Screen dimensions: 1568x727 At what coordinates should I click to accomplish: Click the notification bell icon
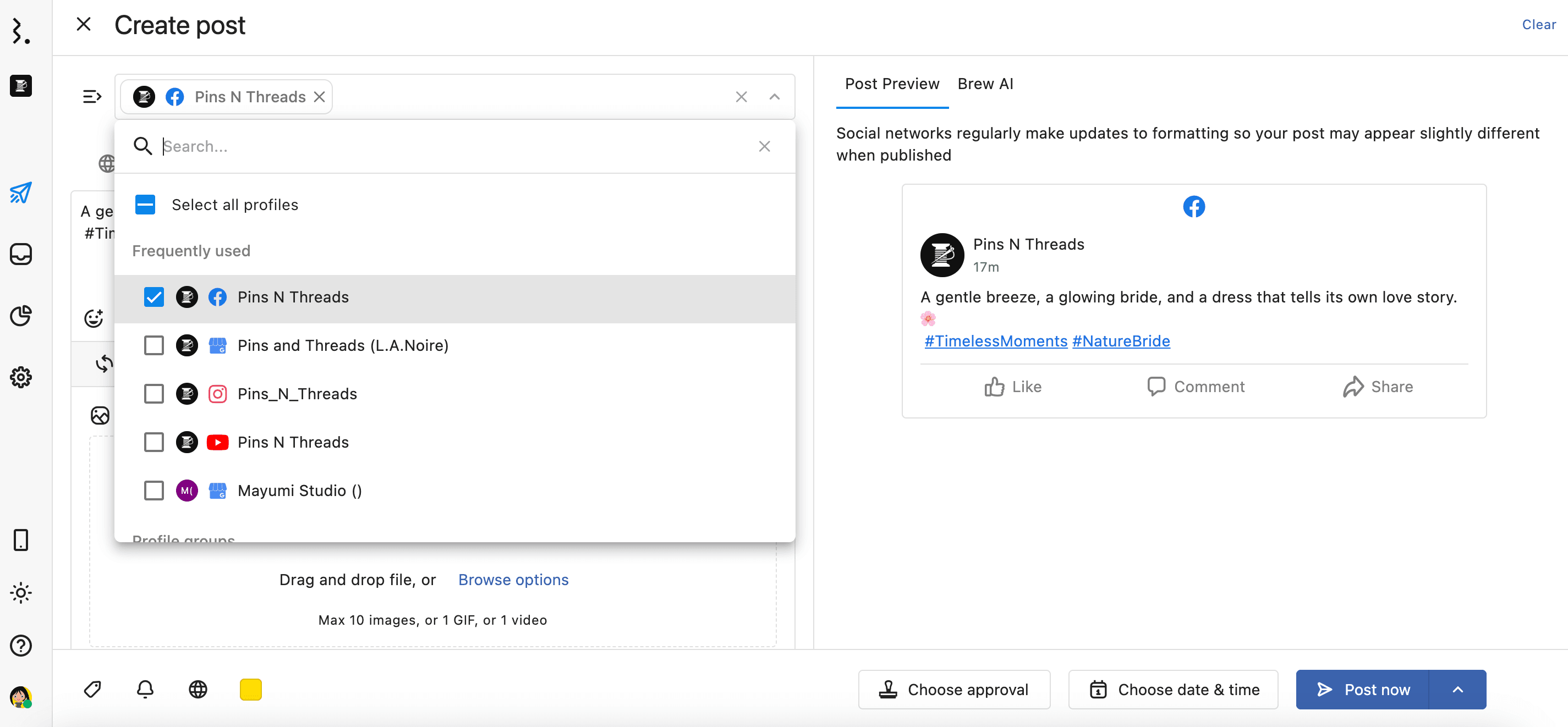click(145, 689)
